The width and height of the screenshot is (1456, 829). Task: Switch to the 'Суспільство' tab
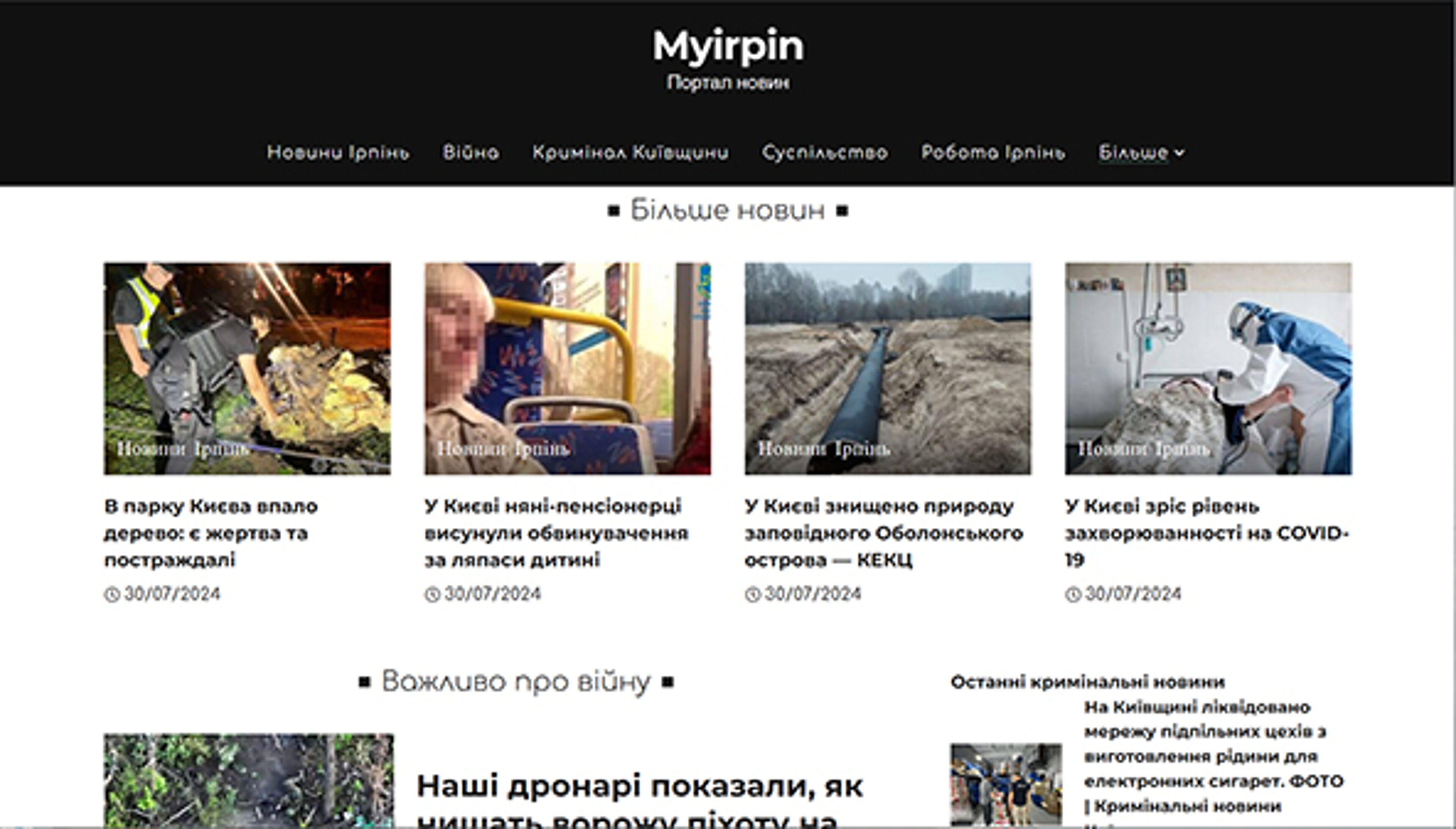tap(825, 152)
